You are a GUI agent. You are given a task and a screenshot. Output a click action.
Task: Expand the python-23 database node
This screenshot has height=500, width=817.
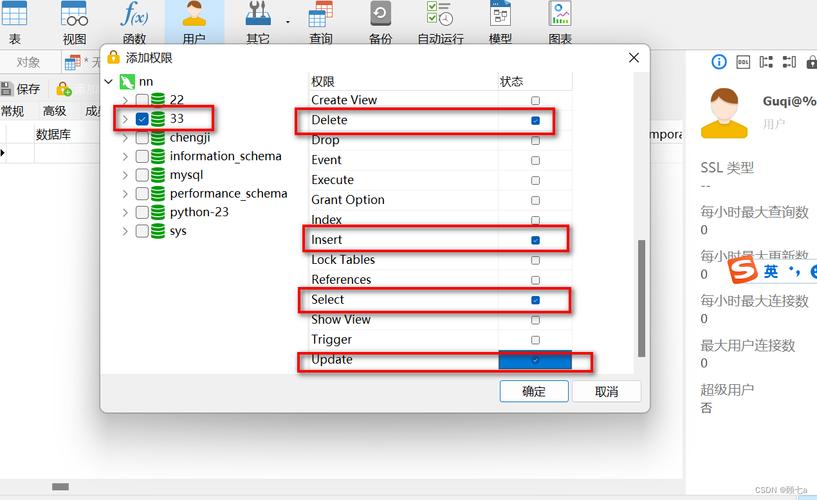click(x=125, y=212)
